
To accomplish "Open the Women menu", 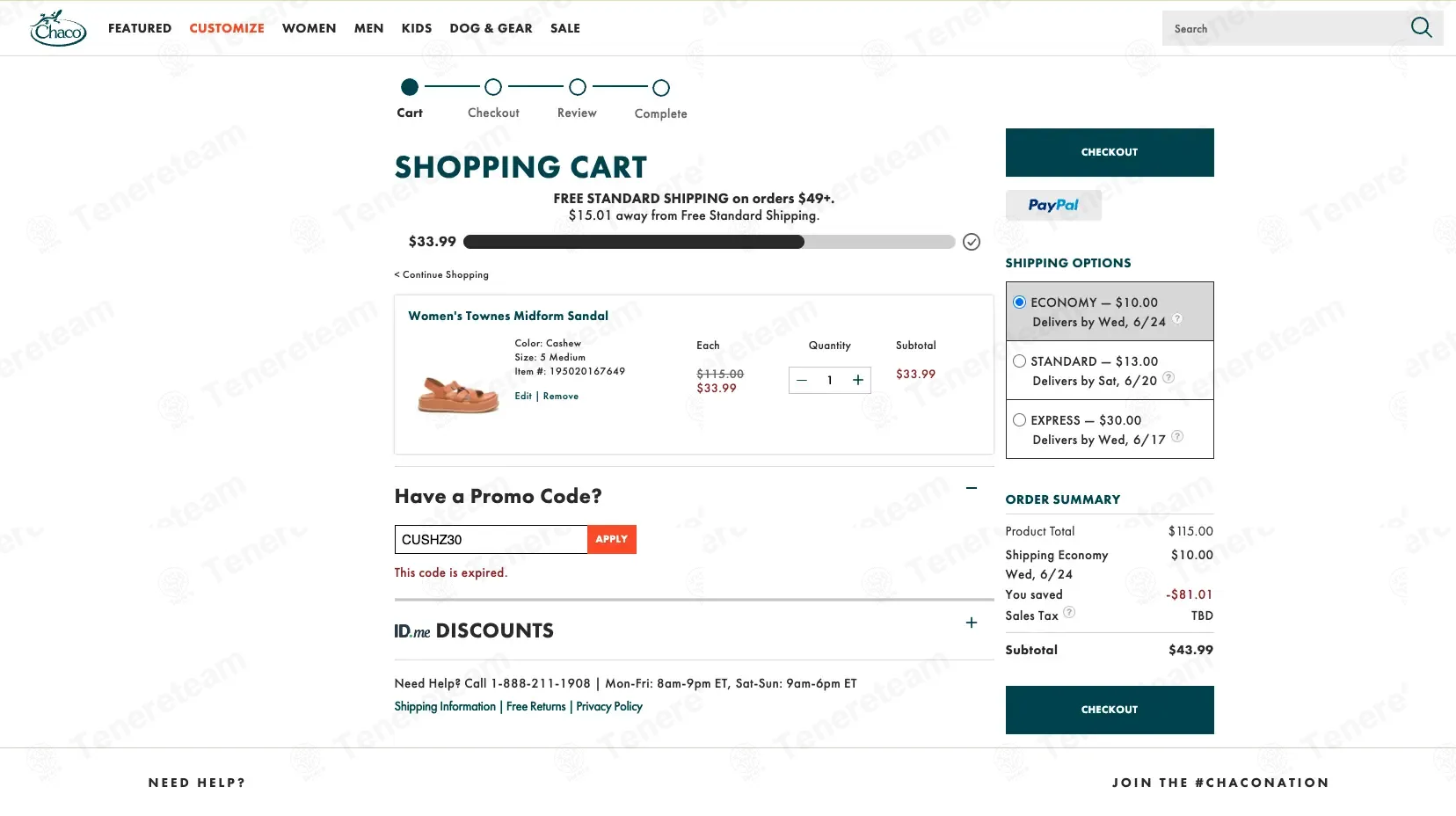I will (x=309, y=28).
